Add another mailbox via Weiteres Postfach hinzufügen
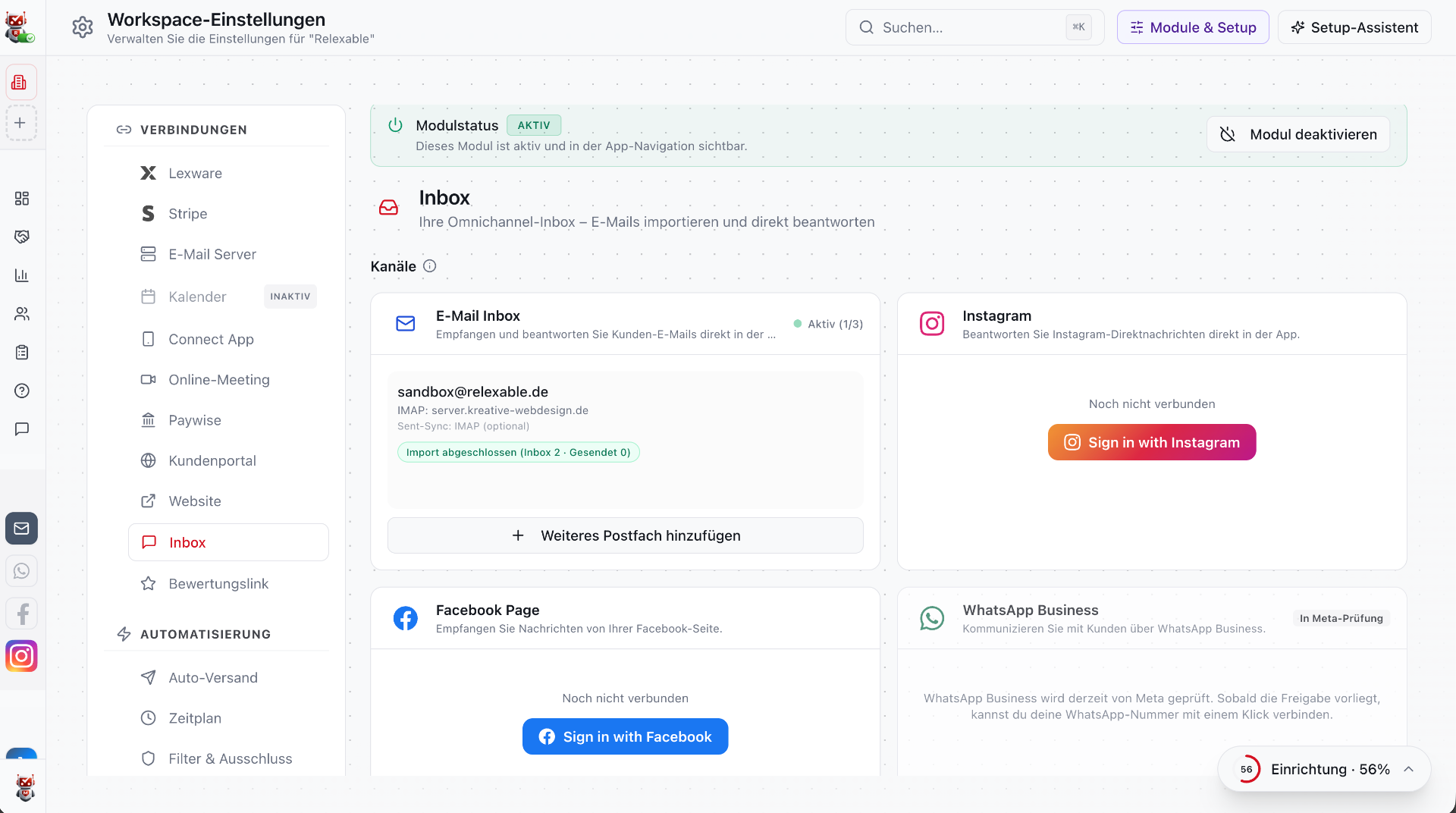1456x813 pixels. (x=626, y=535)
